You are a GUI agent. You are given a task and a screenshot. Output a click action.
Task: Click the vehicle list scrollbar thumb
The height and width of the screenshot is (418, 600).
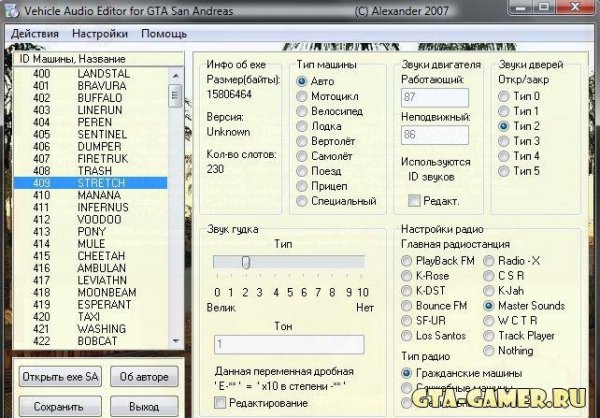pos(176,95)
